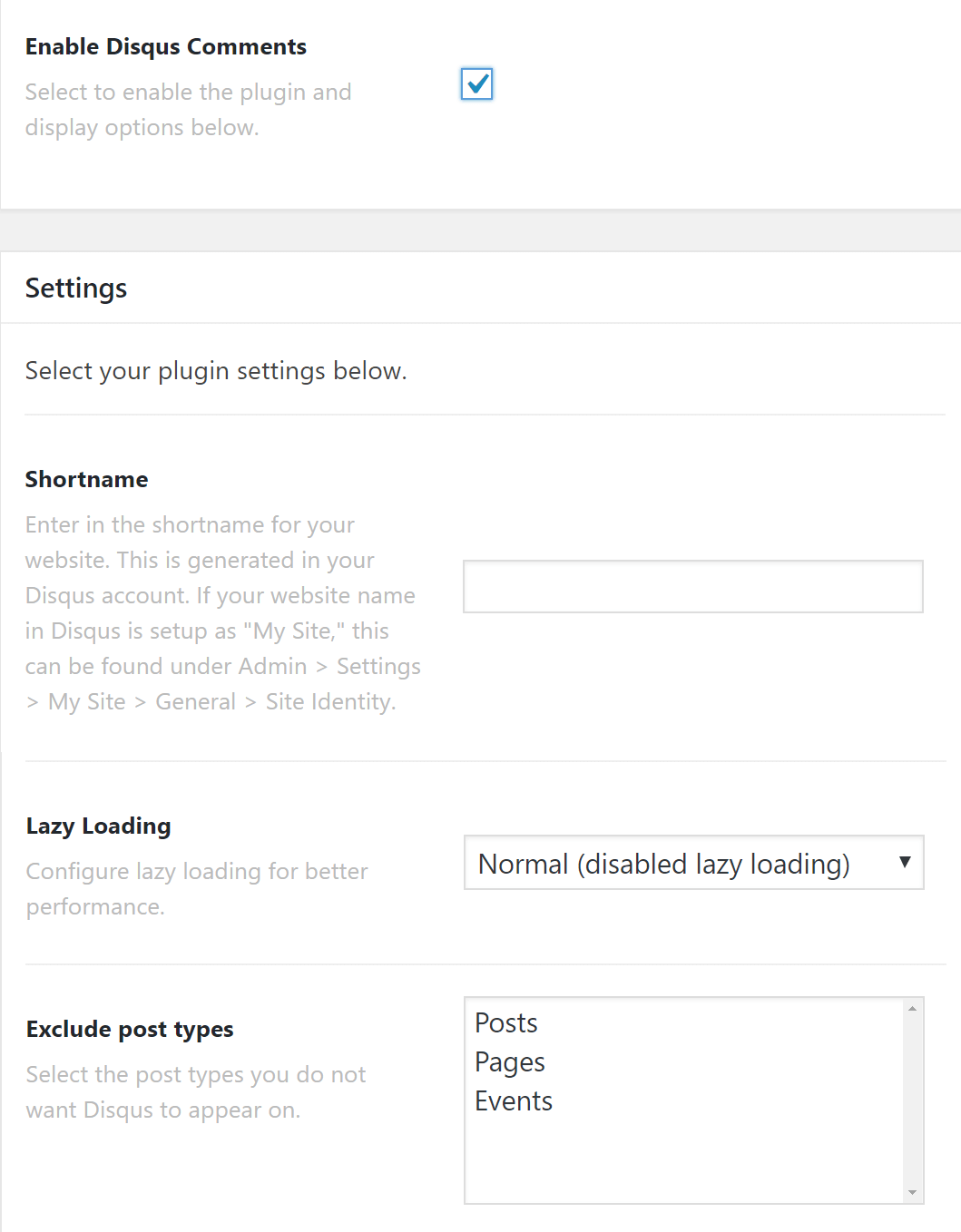This screenshot has height=1232, width=961.
Task: Click the Settings section heading
Action: pyautogui.click(x=75, y=288)
